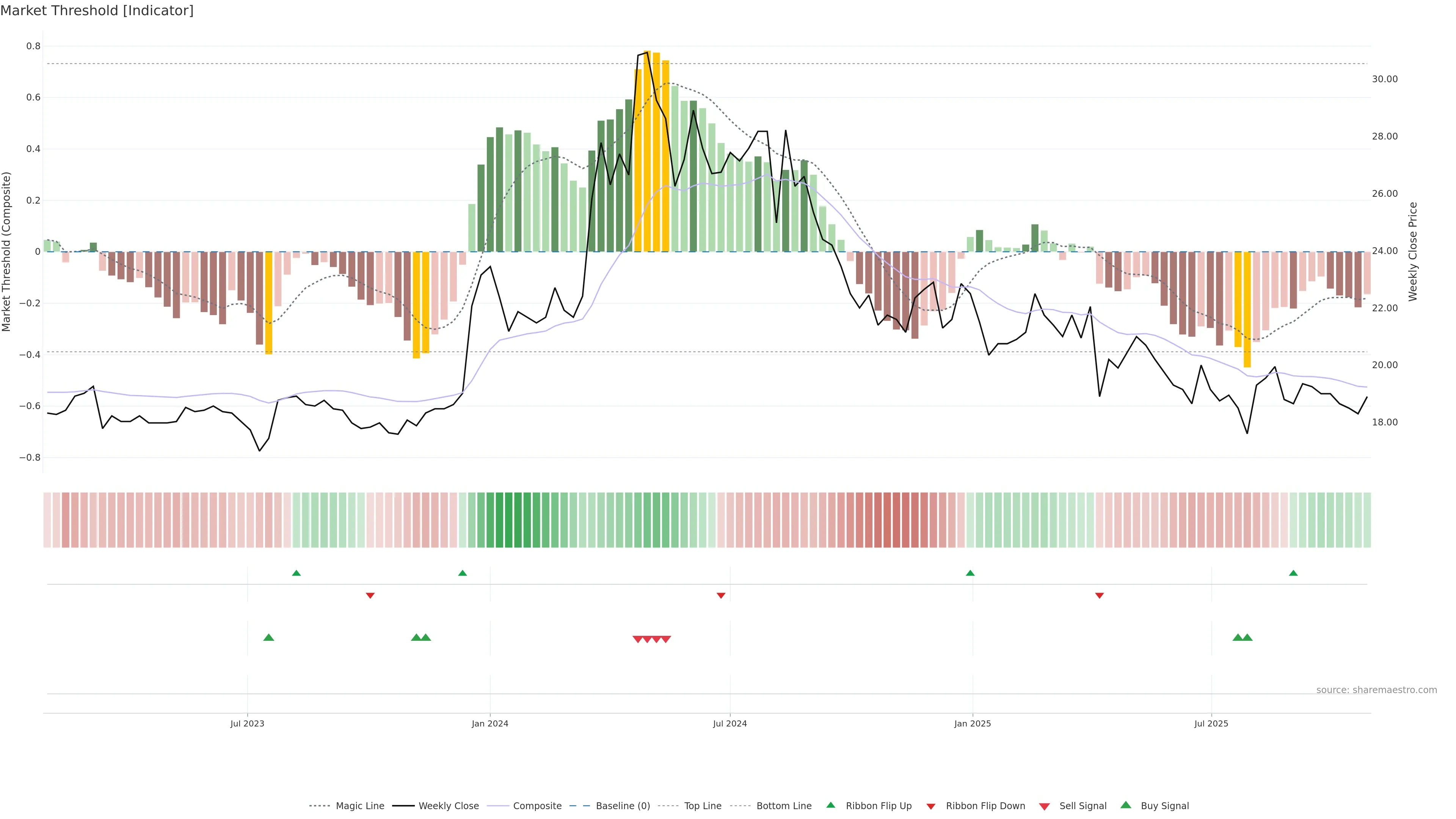Click the Jan 2024 x-axis label
The image size is (1456, 819).
point(490,723)
